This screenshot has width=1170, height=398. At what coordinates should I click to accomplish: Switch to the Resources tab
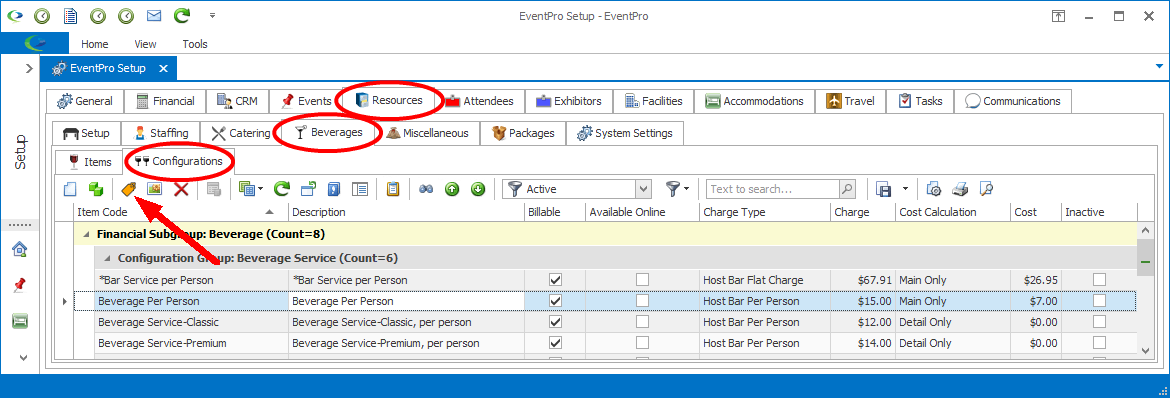(x=390, y=101)
